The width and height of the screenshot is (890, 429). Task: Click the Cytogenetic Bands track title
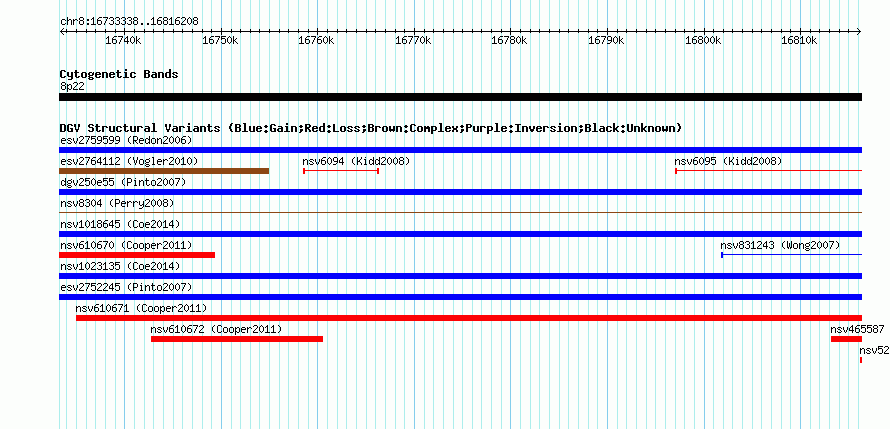pyautogui.click(x=119, y=74)
